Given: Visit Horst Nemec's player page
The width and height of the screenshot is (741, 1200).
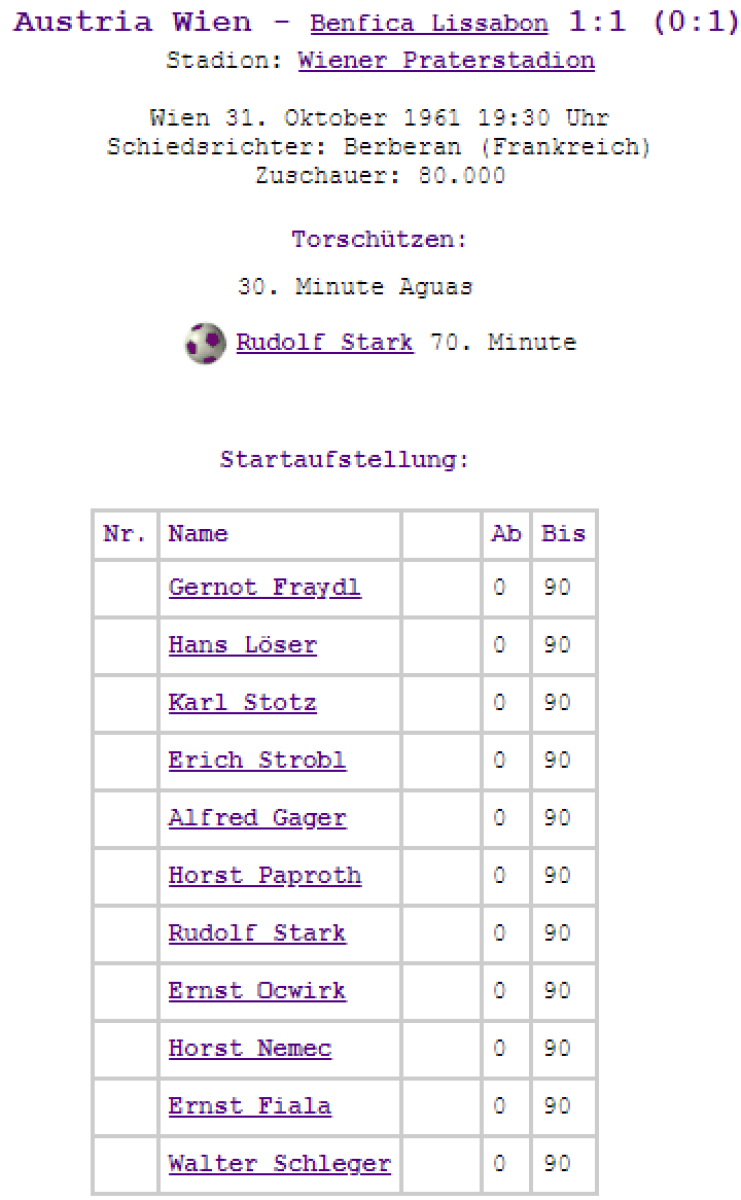Looking at the screenshot, I should click(x=249, y=1048).
